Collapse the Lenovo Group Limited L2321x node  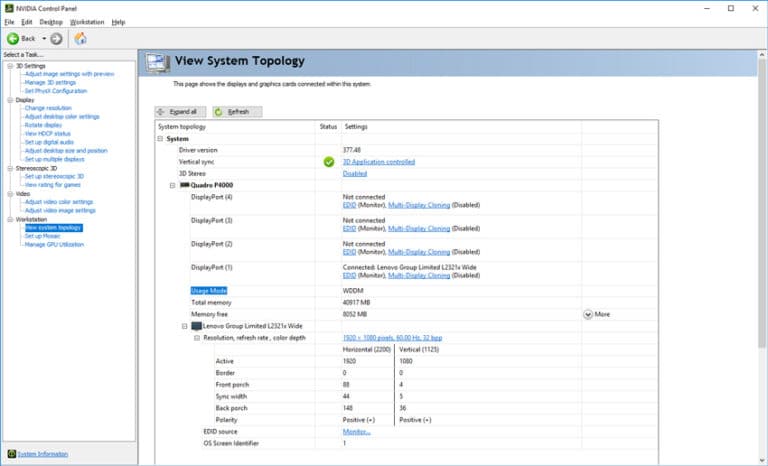pyautogui.click(x=185, y=326)
